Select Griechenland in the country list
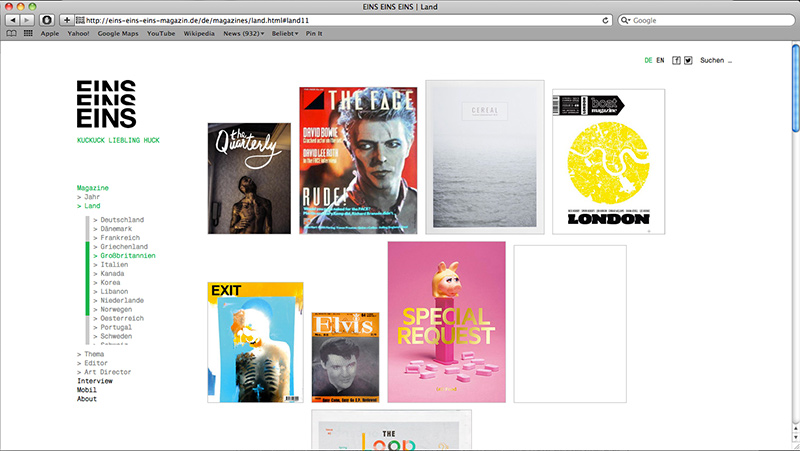Screen dimensions: 800x451 pyautogui.click(x=120, y=247)
